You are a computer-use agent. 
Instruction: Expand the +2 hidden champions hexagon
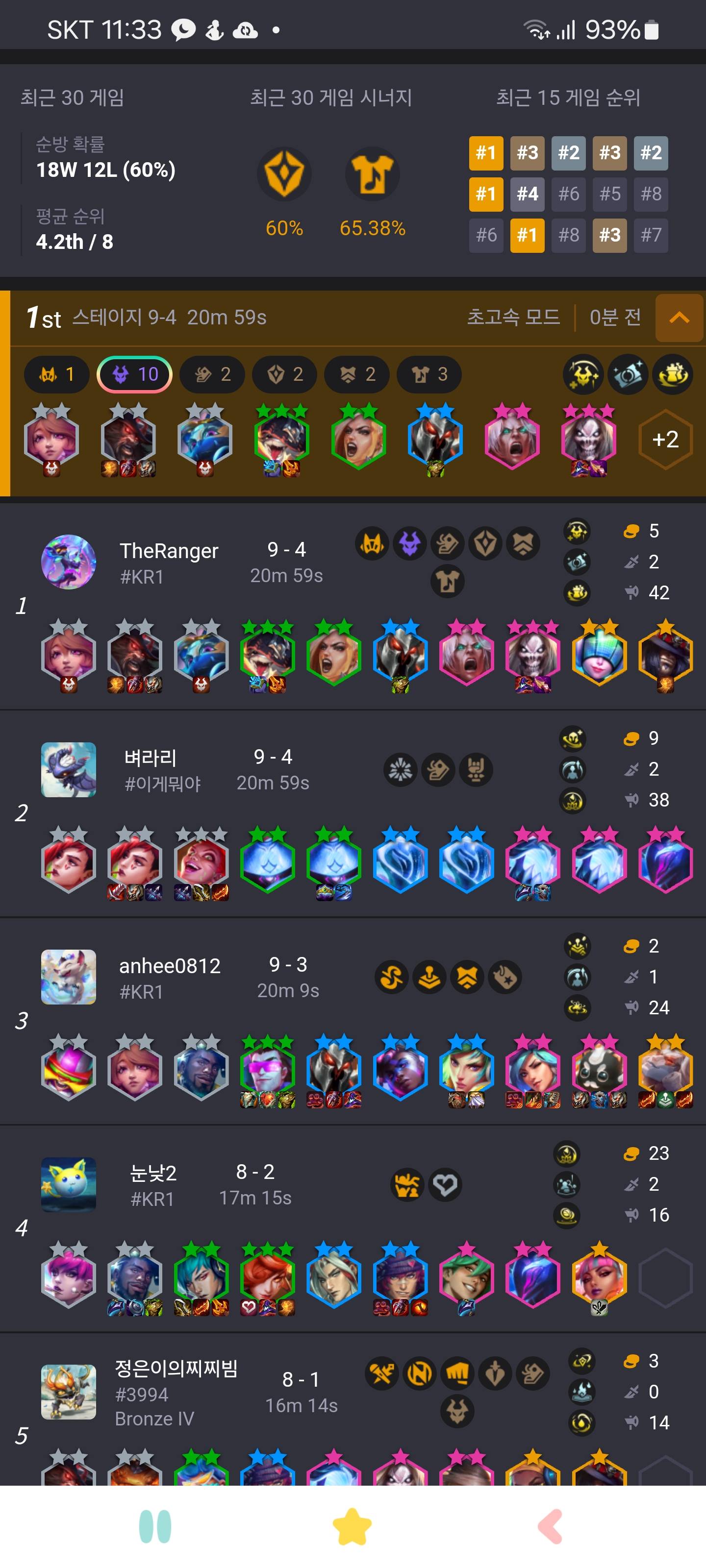tap(665, 439)
